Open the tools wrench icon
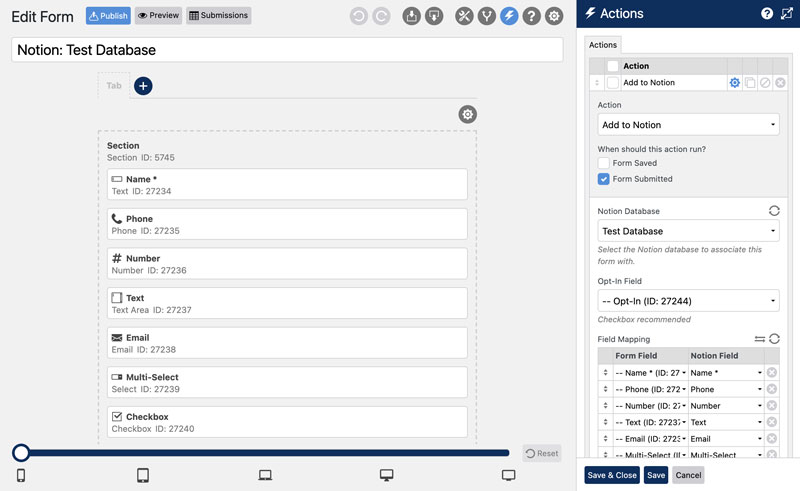 point(464,16)
